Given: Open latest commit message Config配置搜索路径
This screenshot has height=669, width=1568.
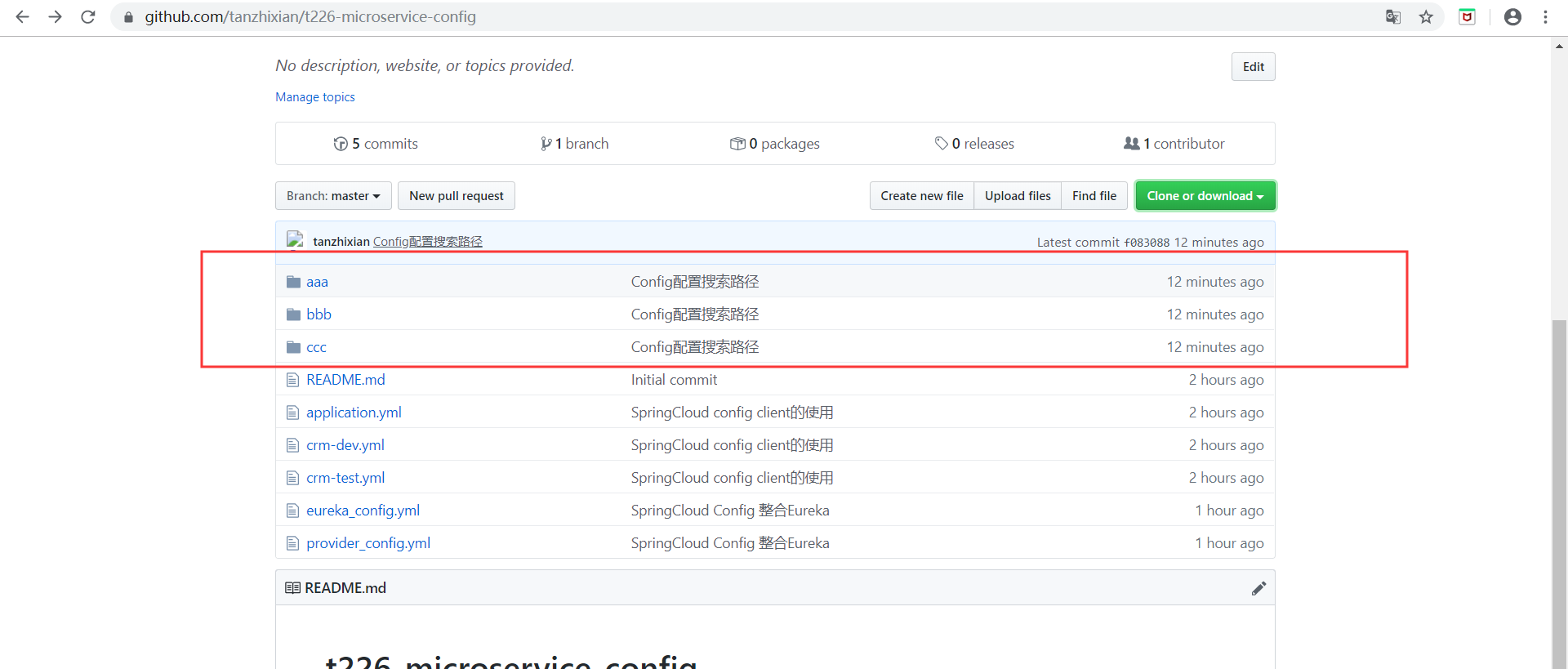Looking at the screenshot, I should (428, 242).
